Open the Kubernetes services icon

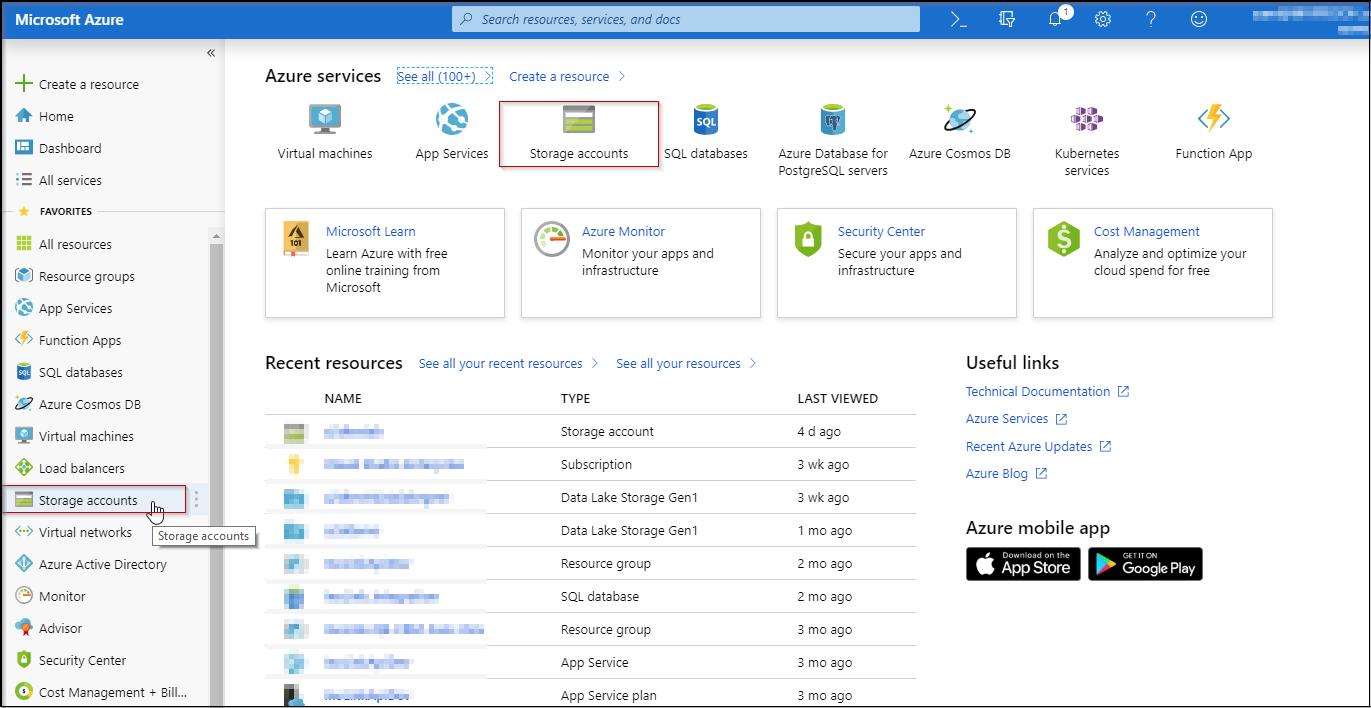pyautogui.click(x=1086, y=121)
